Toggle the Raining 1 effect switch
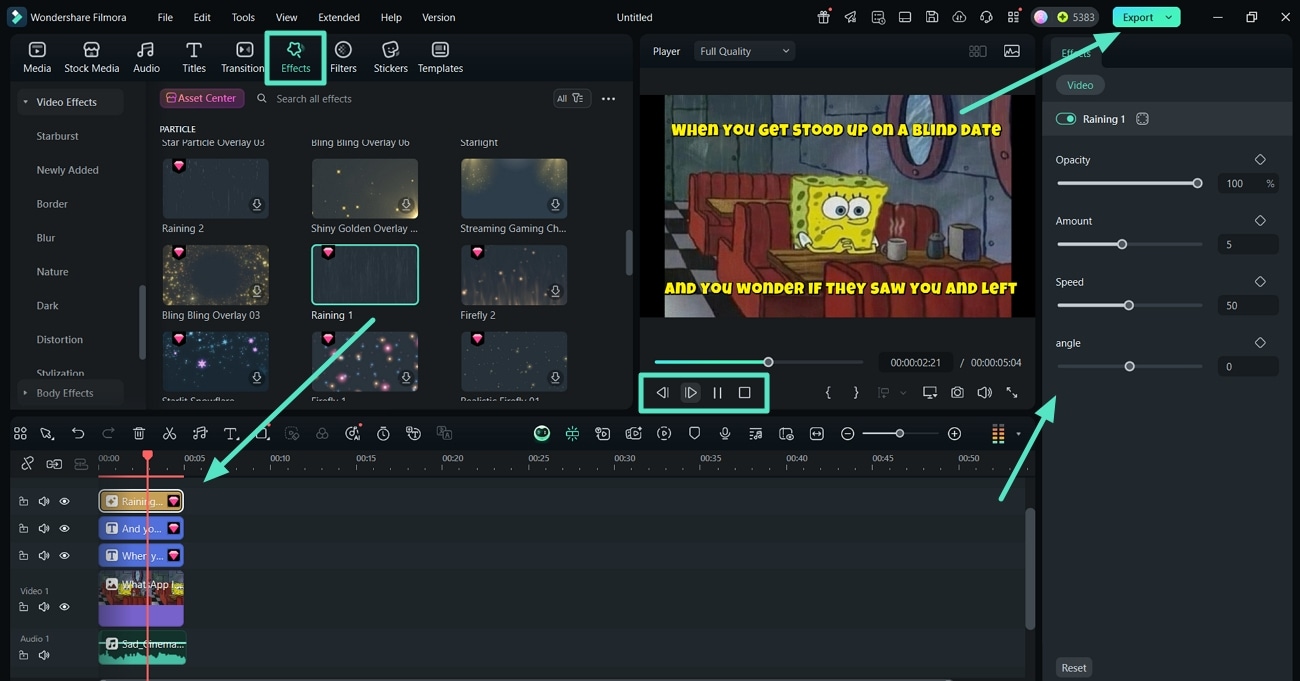 (1066, 119)
